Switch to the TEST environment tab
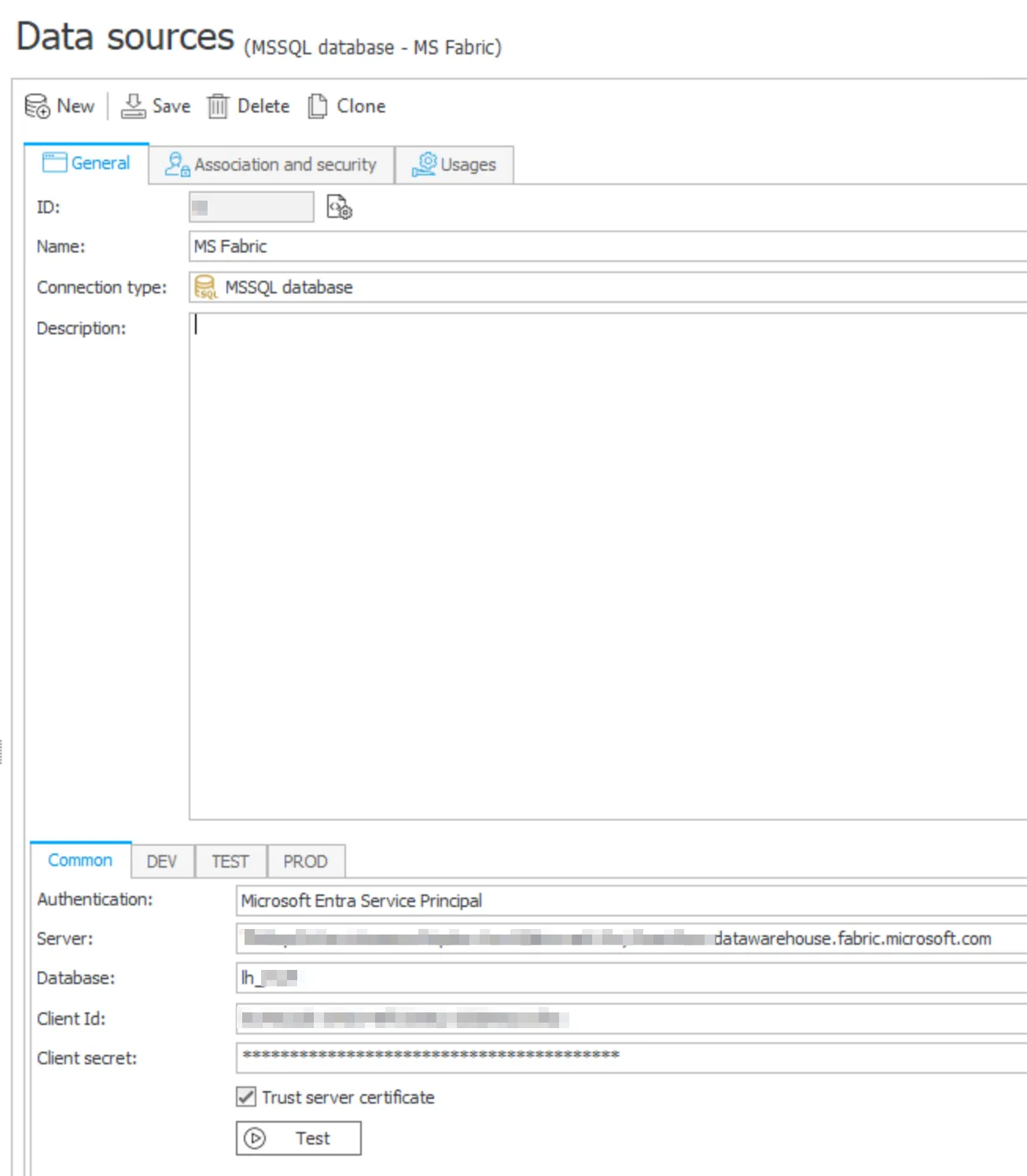 pyautogui.click(x=230, y=861)
